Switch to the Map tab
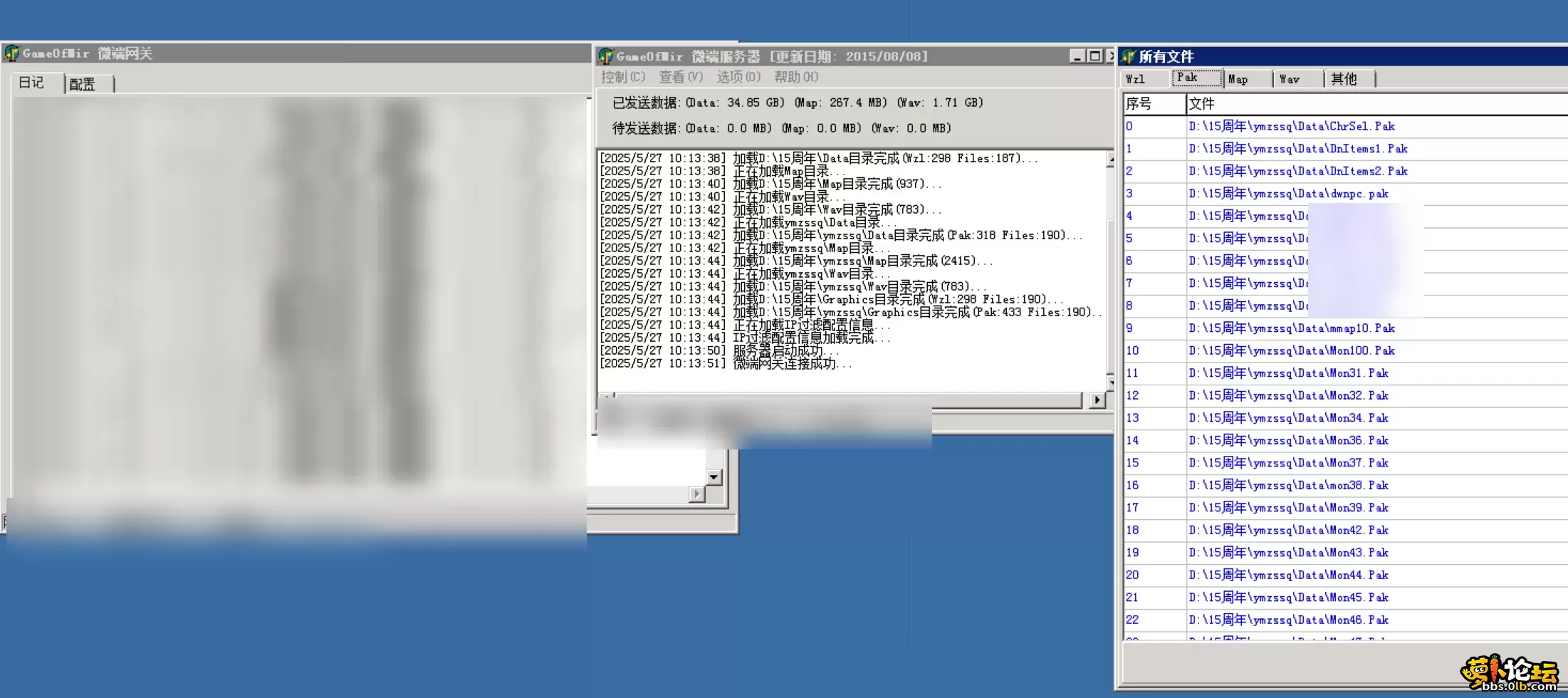This screenshot has width=1568, height=698. [x=1248, y=79]
